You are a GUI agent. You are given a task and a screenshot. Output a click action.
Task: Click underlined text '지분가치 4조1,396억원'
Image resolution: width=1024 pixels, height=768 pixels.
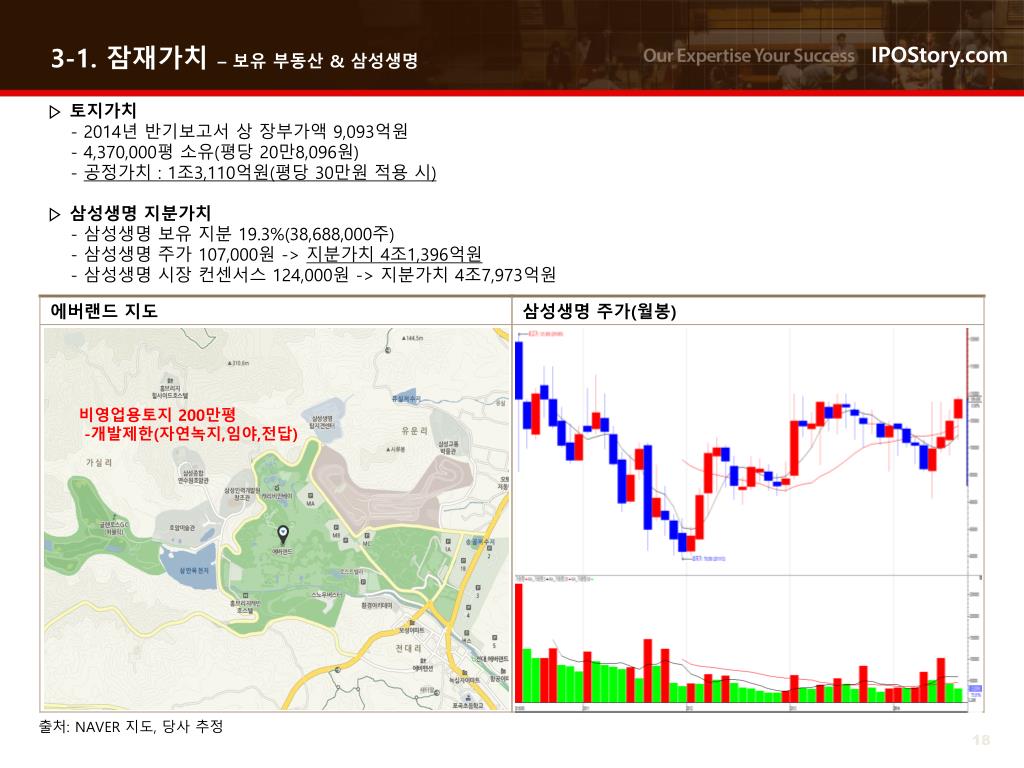pos(394,254)
